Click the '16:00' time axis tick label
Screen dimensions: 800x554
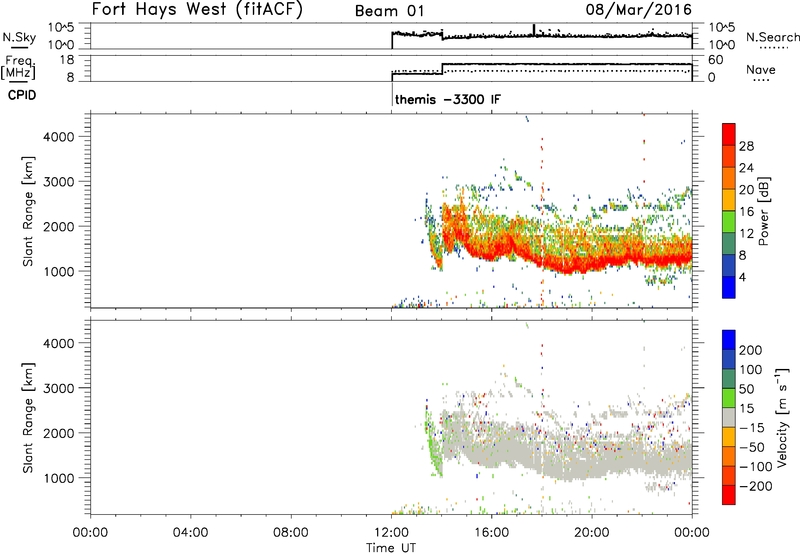[491, 533]
